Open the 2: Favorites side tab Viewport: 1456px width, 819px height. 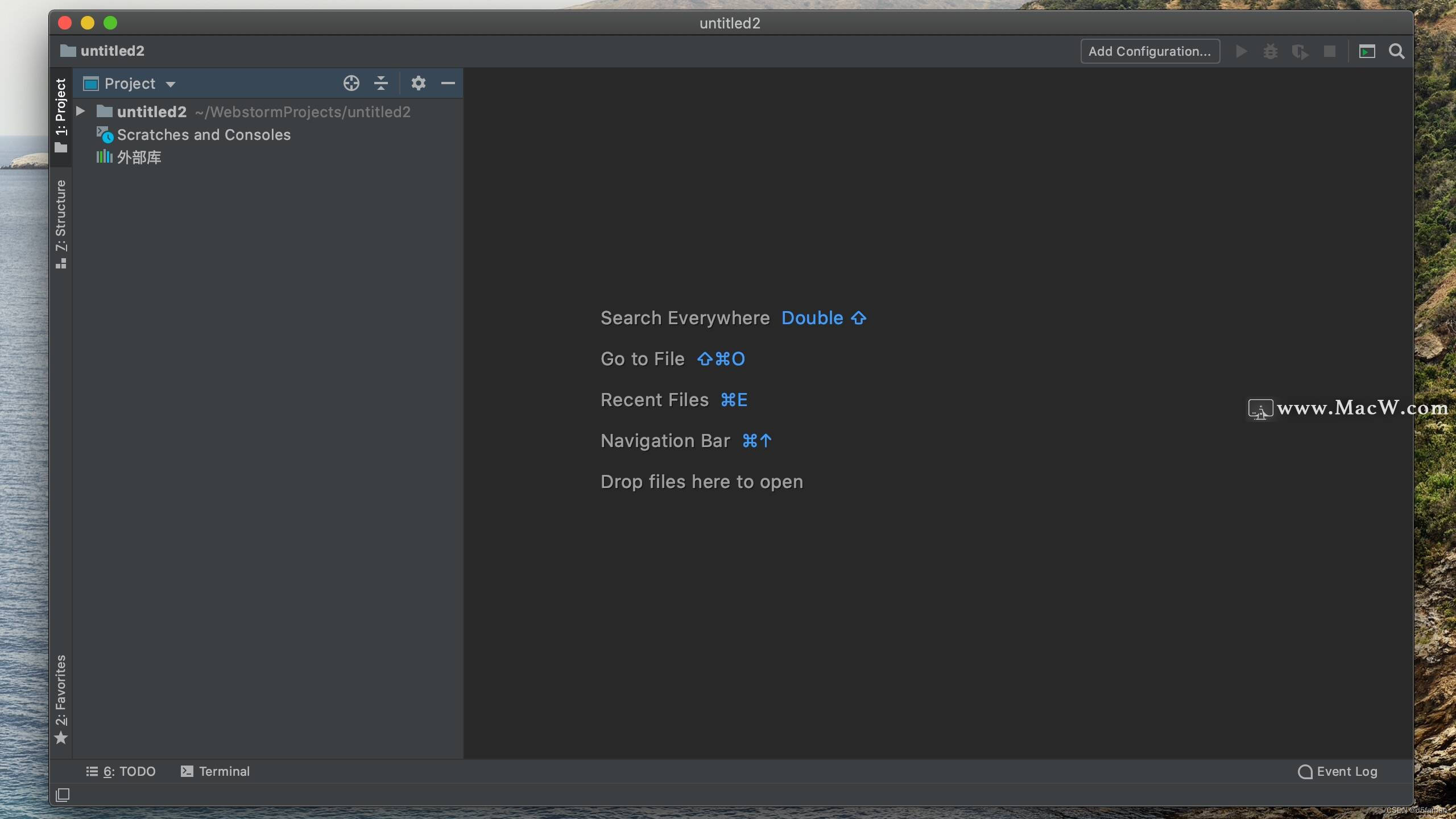coord(61,699)
